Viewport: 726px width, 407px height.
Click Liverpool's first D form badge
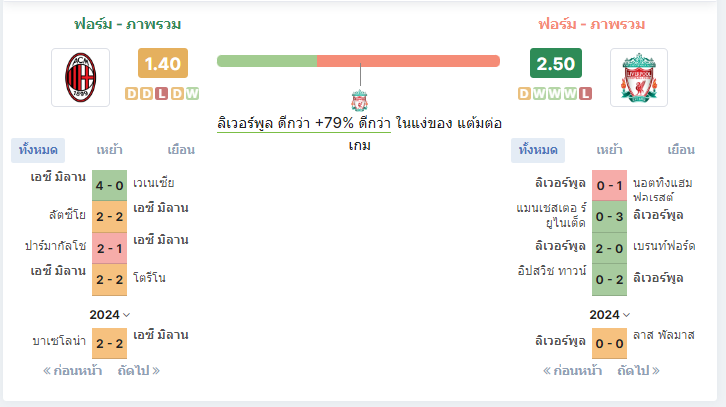pyautogui.click(x=524, y=94)
